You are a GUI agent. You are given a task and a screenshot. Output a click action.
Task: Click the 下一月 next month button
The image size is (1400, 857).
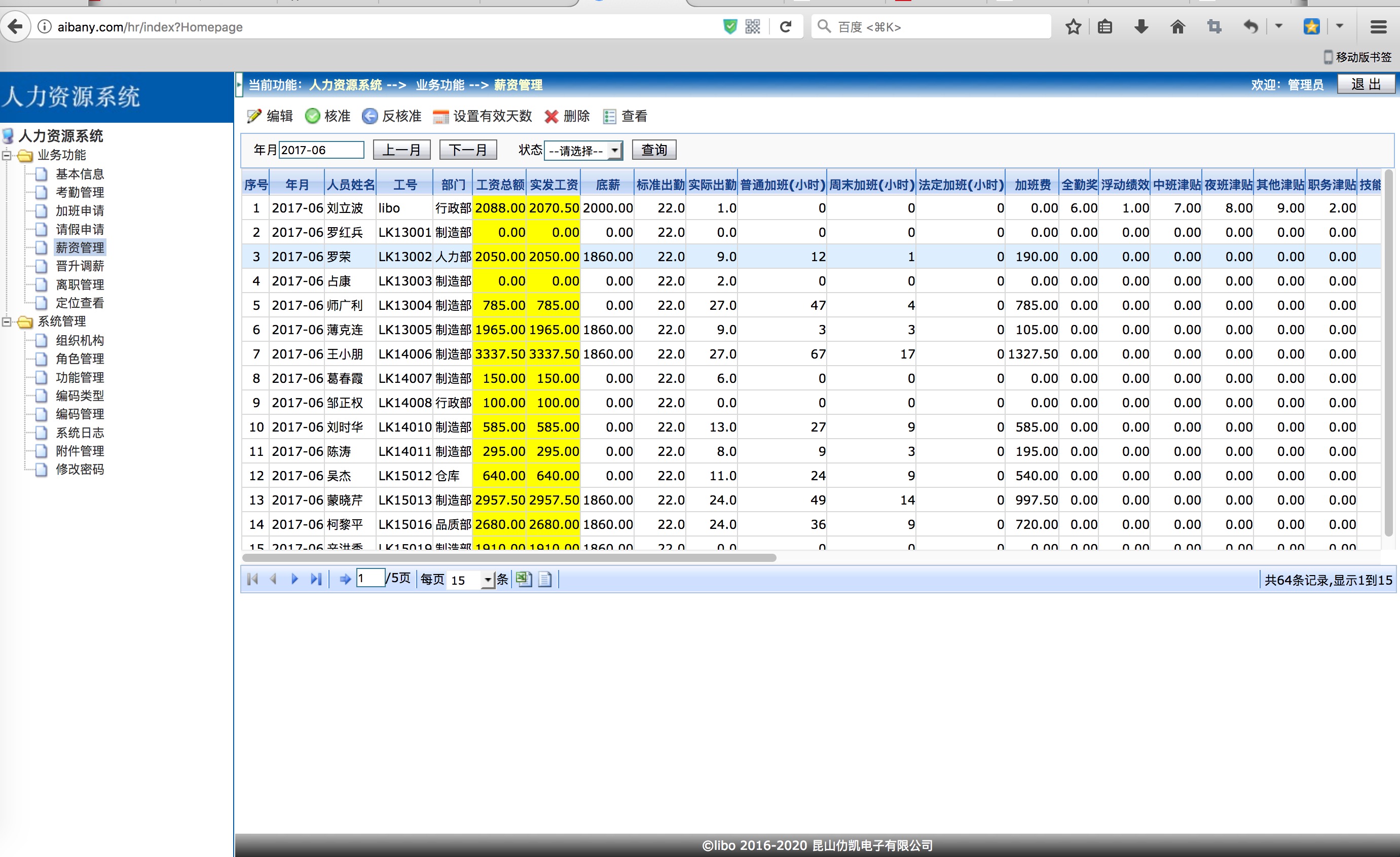click(x=468, y=150)
